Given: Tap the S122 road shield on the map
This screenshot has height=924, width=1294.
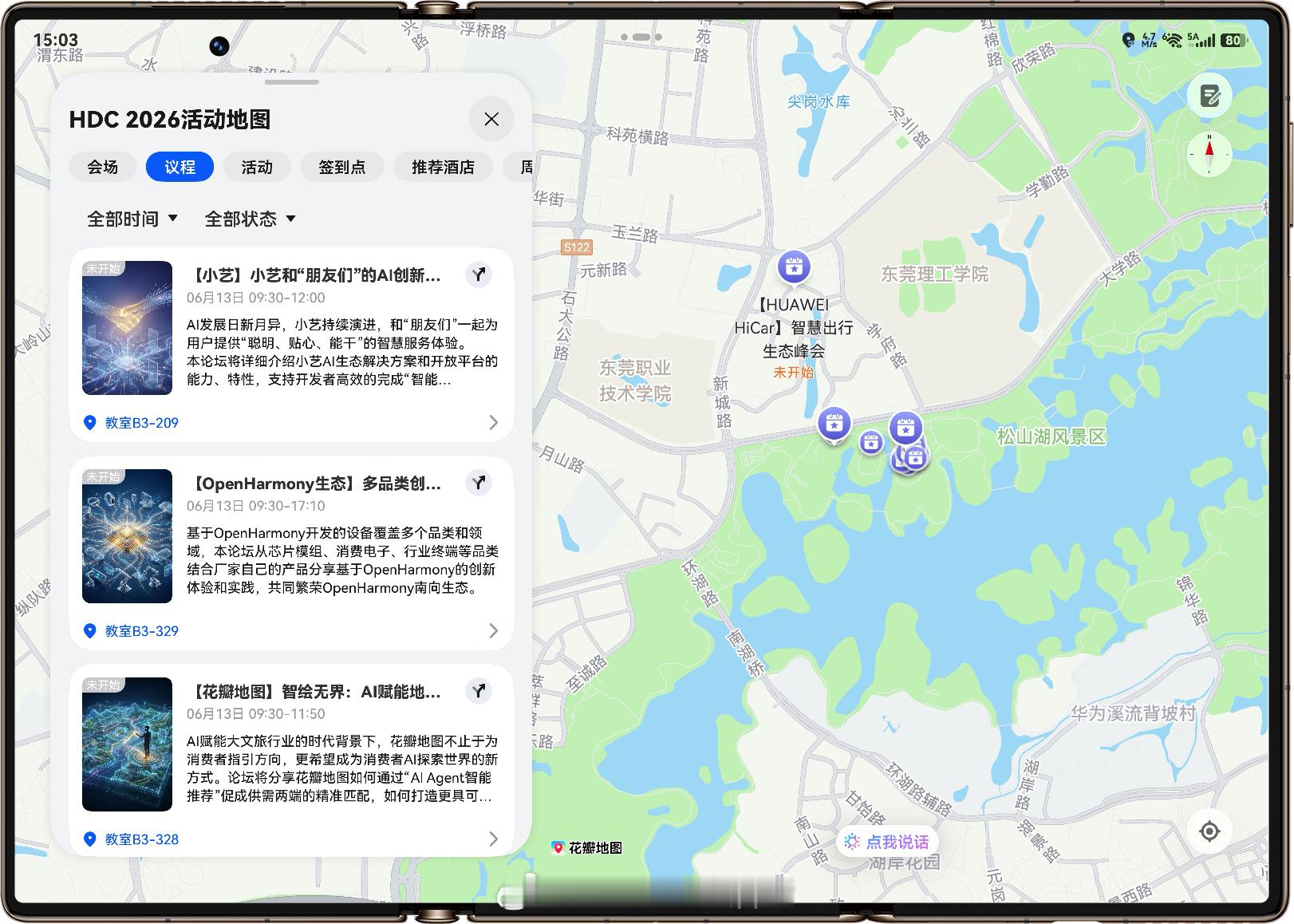Looking at the screenshot, I should (x=576, y=247).
